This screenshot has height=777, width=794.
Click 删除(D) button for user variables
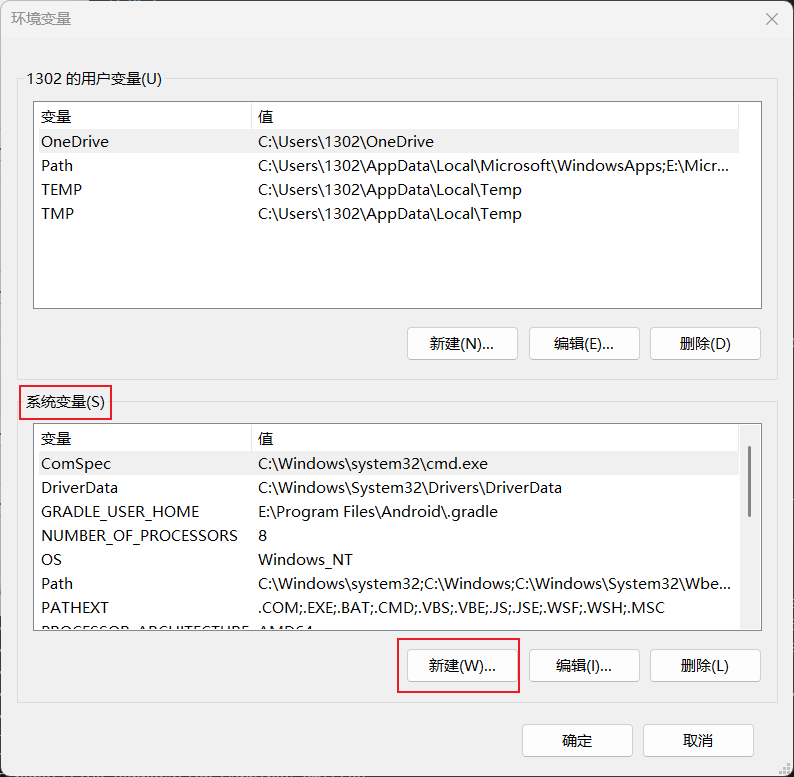click(x=704, y=344)
